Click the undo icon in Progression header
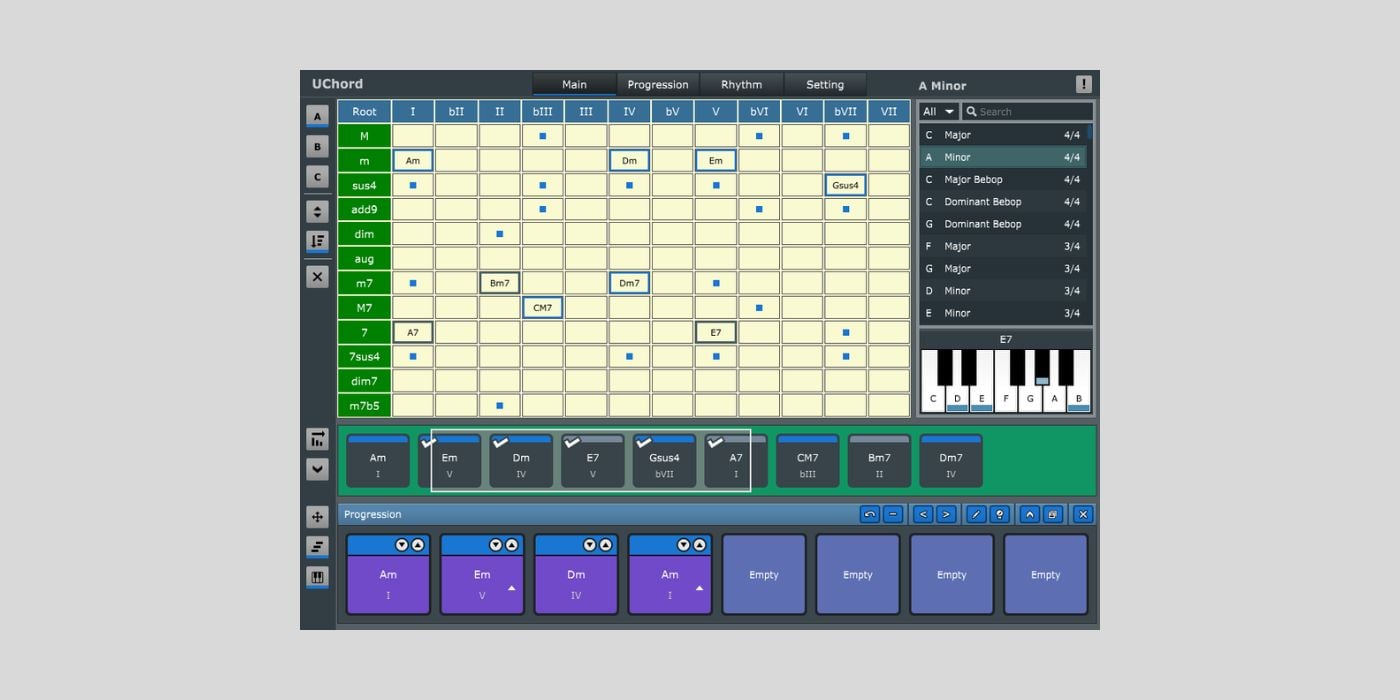Viewport: 1400px width, 700px height. (x=869, y=514)
